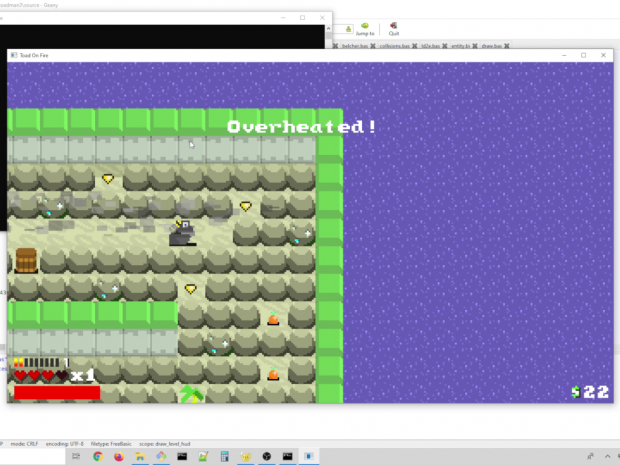Click the scroll-up arrow of the console window scrollbar

[x=328, y=29]
